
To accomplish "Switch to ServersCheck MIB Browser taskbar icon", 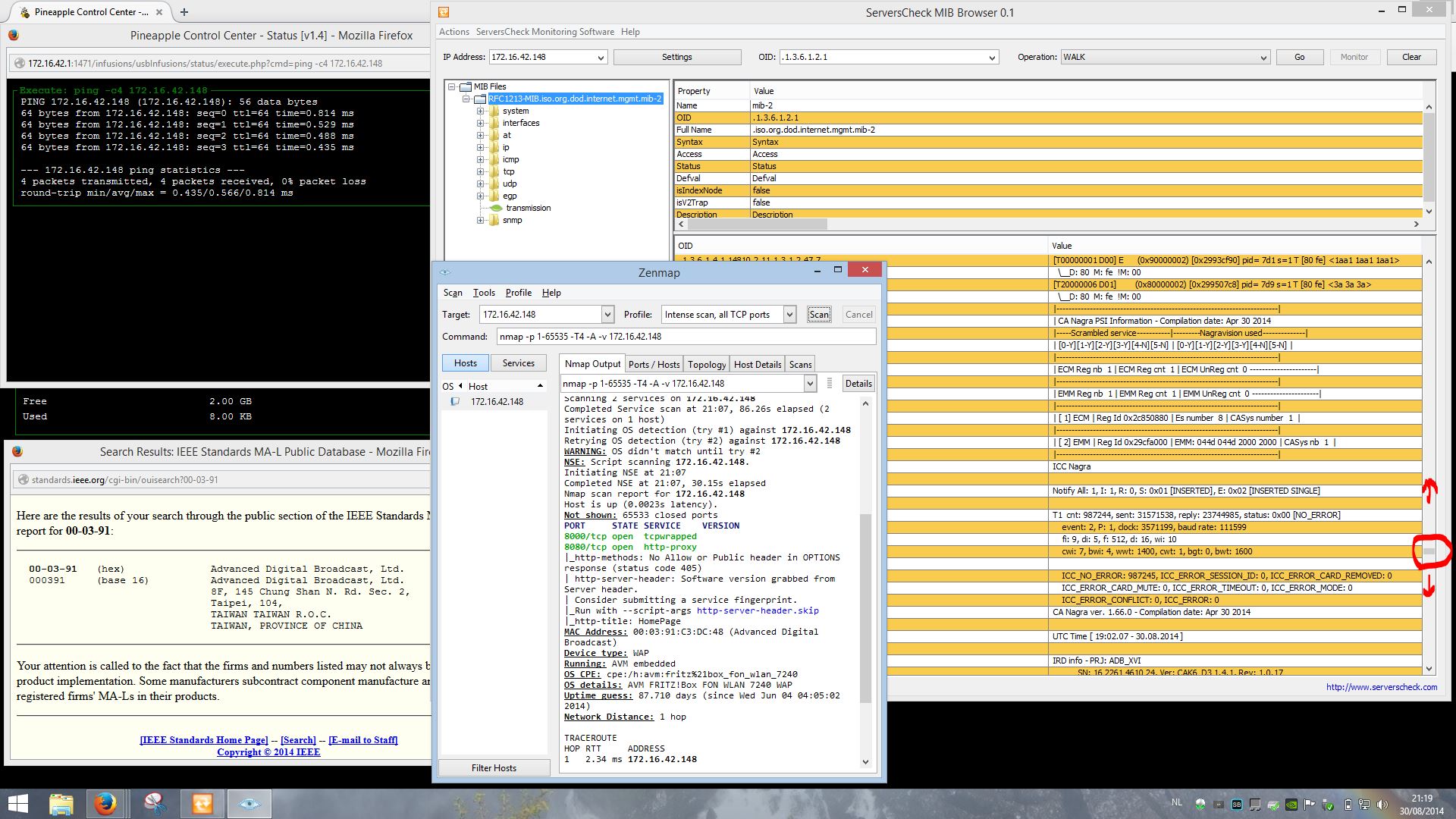I will (x=202, y=804).
